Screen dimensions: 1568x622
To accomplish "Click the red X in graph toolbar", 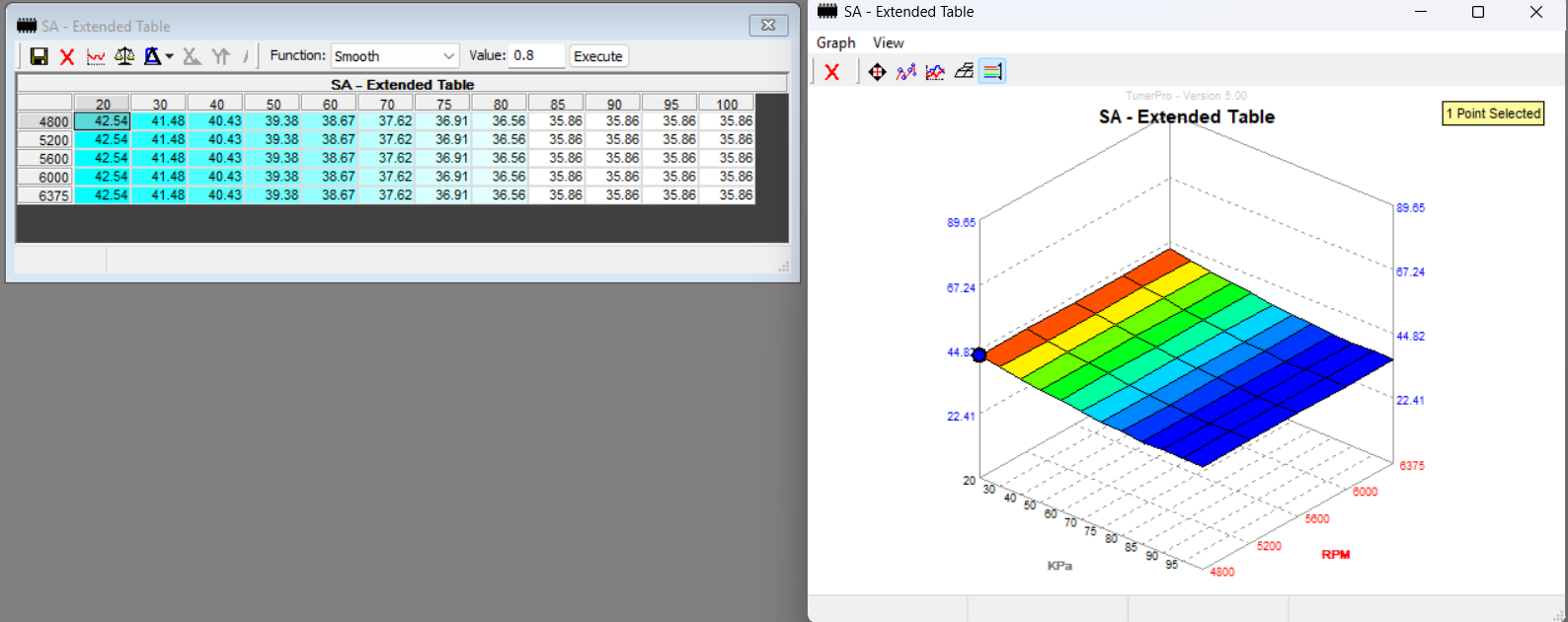I will click(832, 71).
